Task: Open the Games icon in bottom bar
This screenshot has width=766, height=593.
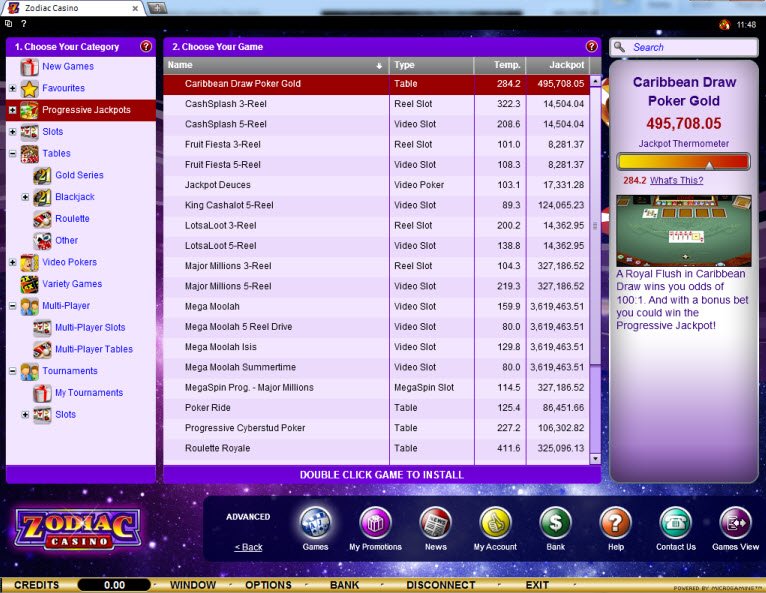Action: tap(315, 523)
